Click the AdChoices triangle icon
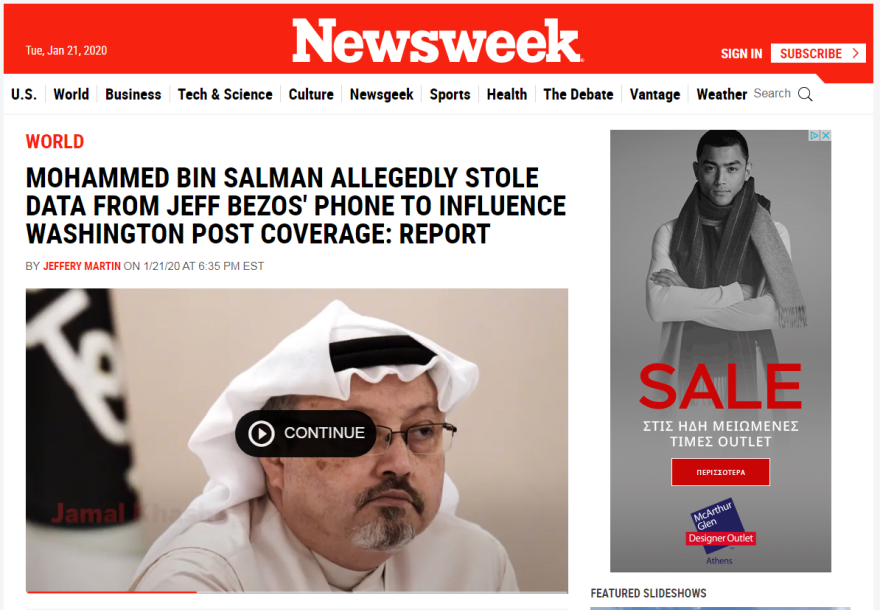880x610 pixels. 815,135
